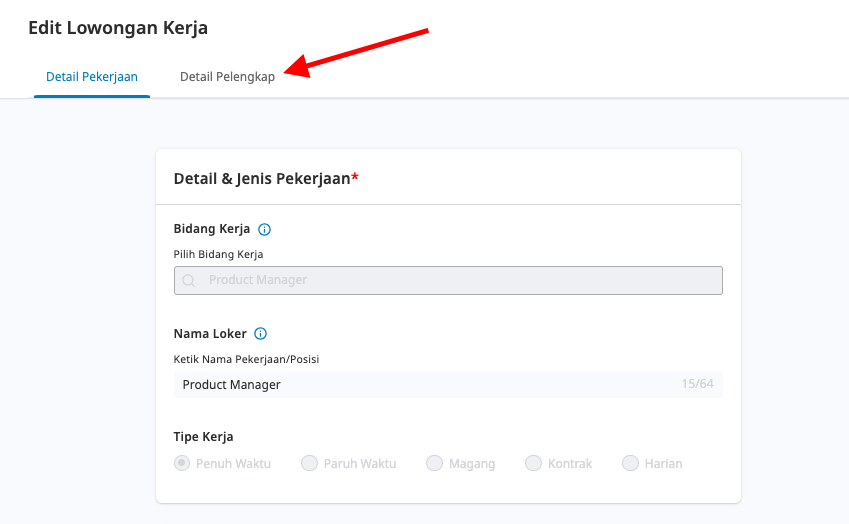Click the info icon beside Bidang Kerja
The height and width of the screenshot is (524, 849).
point(264,230)
